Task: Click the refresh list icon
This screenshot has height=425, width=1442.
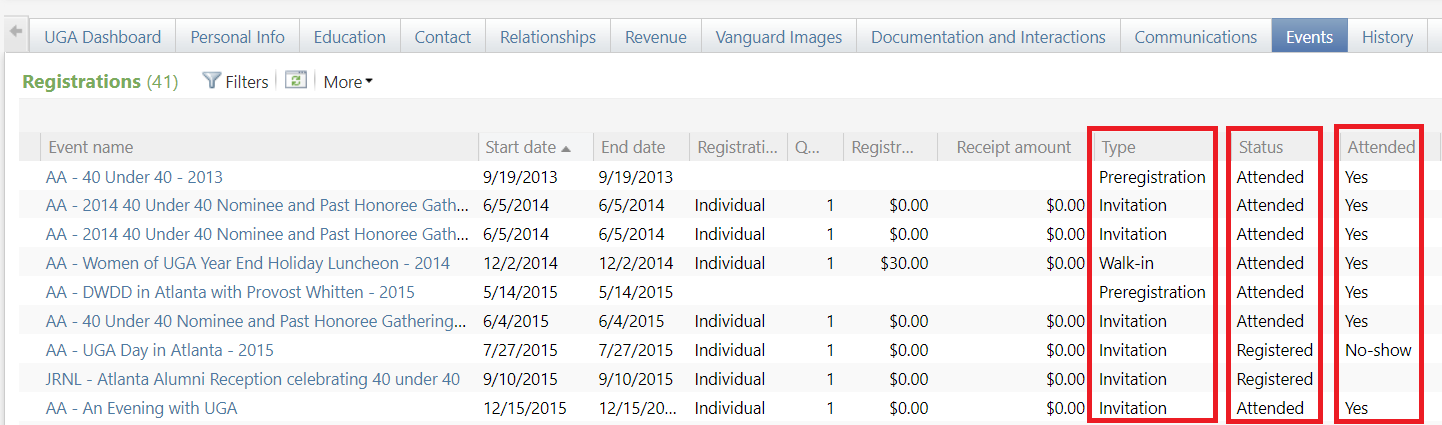Action: 295,81
